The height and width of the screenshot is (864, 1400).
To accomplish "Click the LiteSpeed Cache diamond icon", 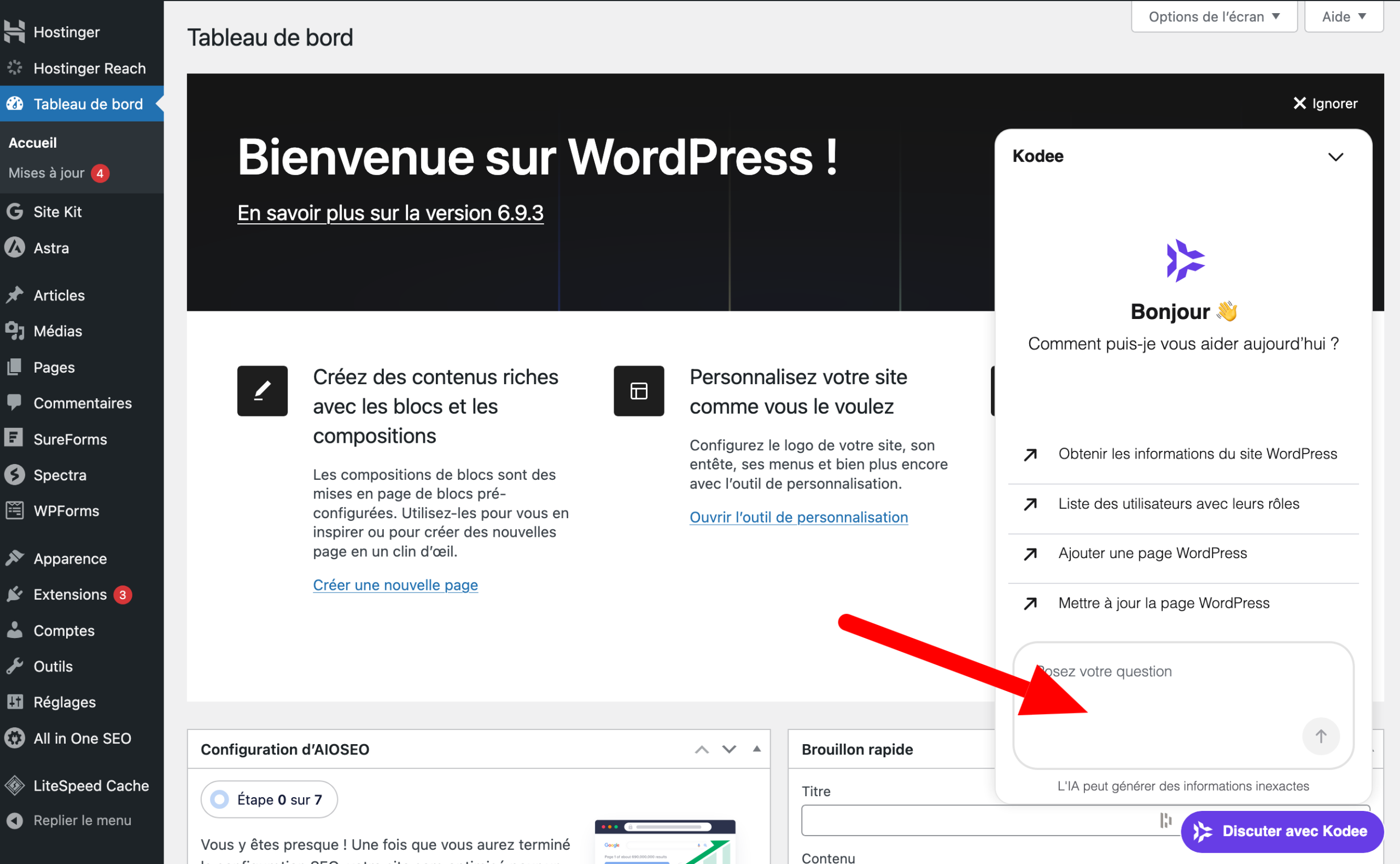I will pos(15,785).
